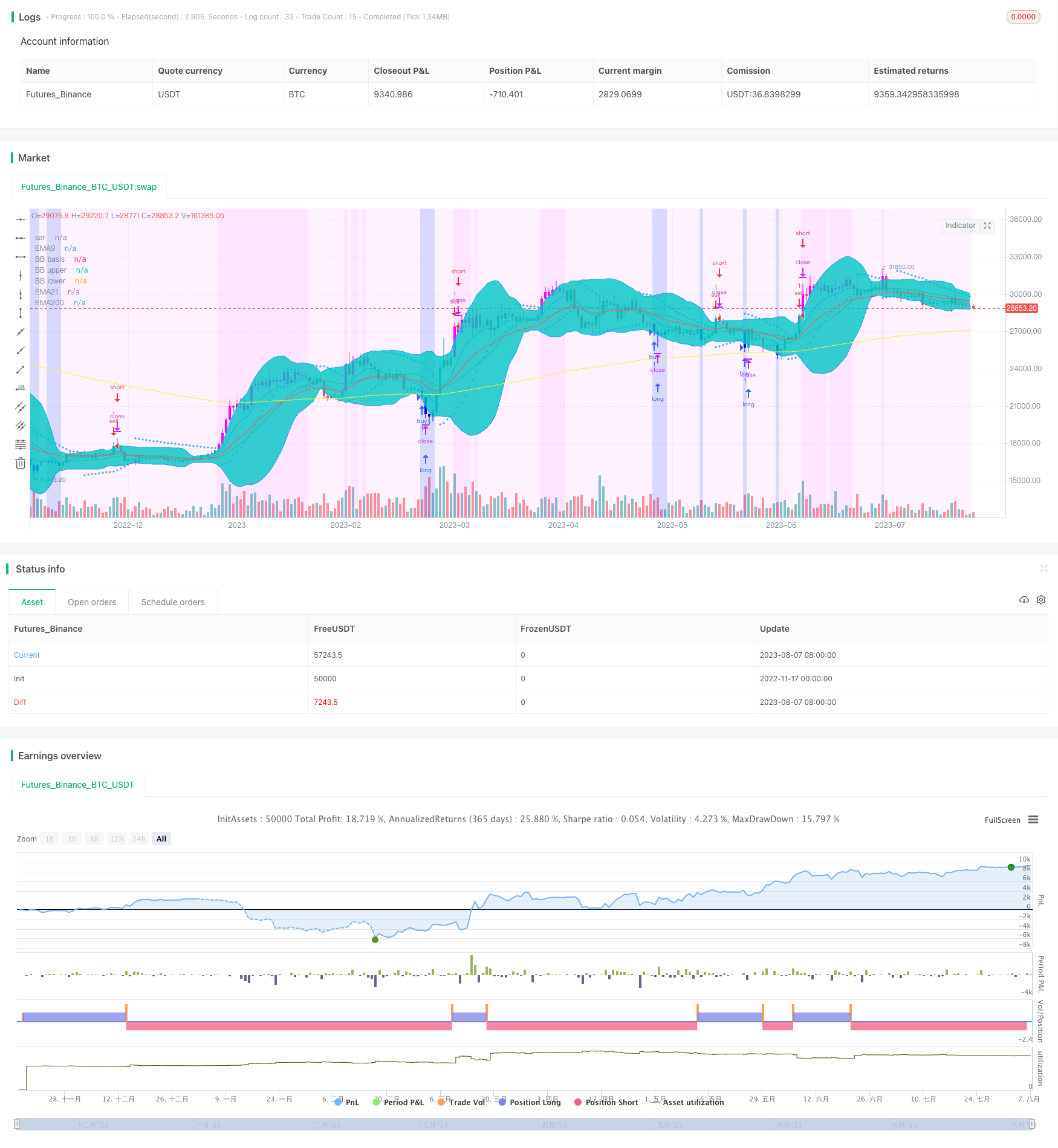Screen dimensions: 1058x1148
Task: Toggle the PnL series in chart legend
Action: click(346, 1102)
